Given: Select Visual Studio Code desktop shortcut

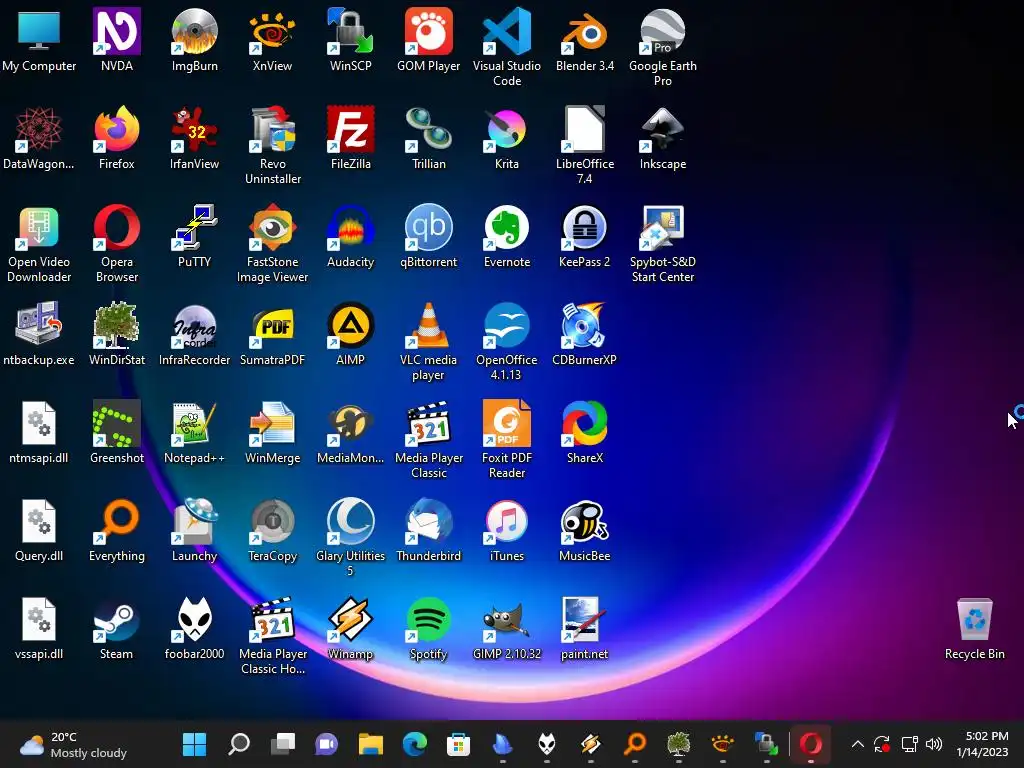Looking at the screenshot, I should point(507,31).
